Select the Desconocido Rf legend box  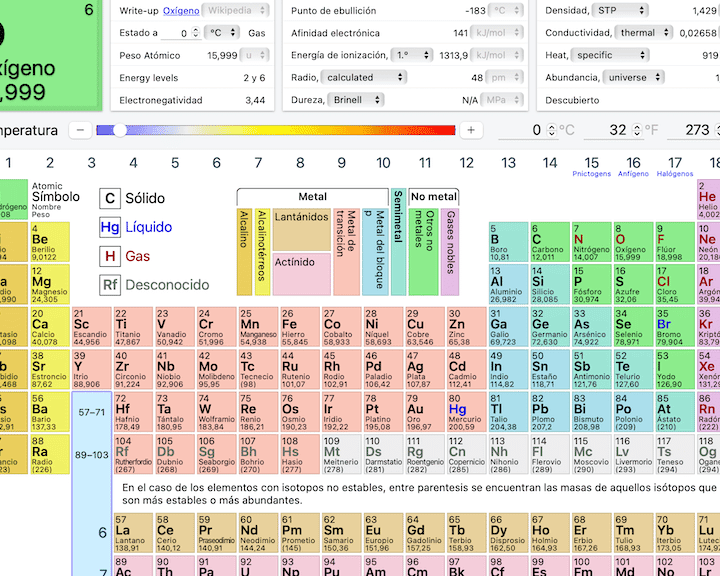(x=111, y=285)
